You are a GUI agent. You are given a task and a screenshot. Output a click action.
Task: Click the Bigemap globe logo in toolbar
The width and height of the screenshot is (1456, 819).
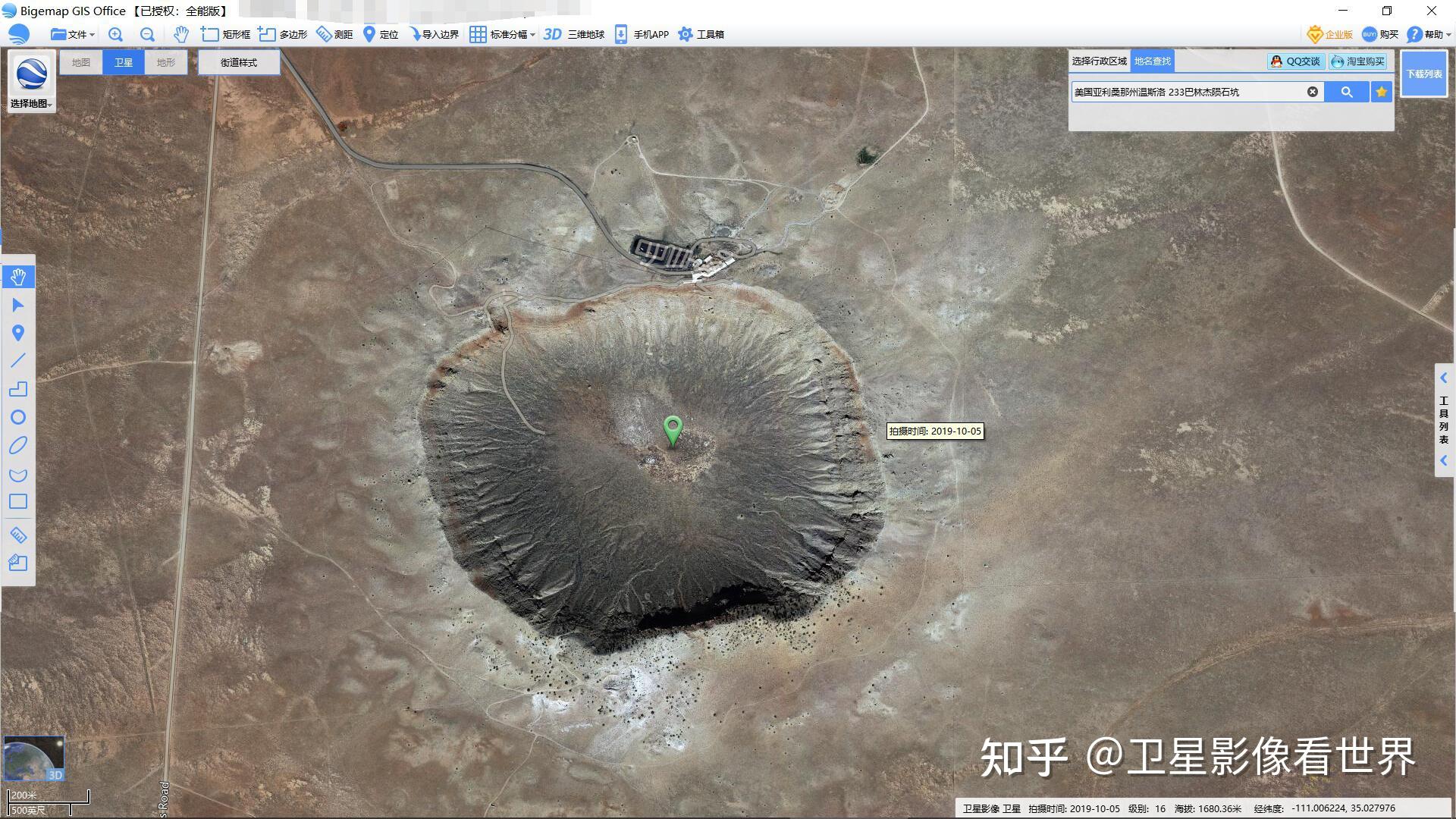coord(19,34)
